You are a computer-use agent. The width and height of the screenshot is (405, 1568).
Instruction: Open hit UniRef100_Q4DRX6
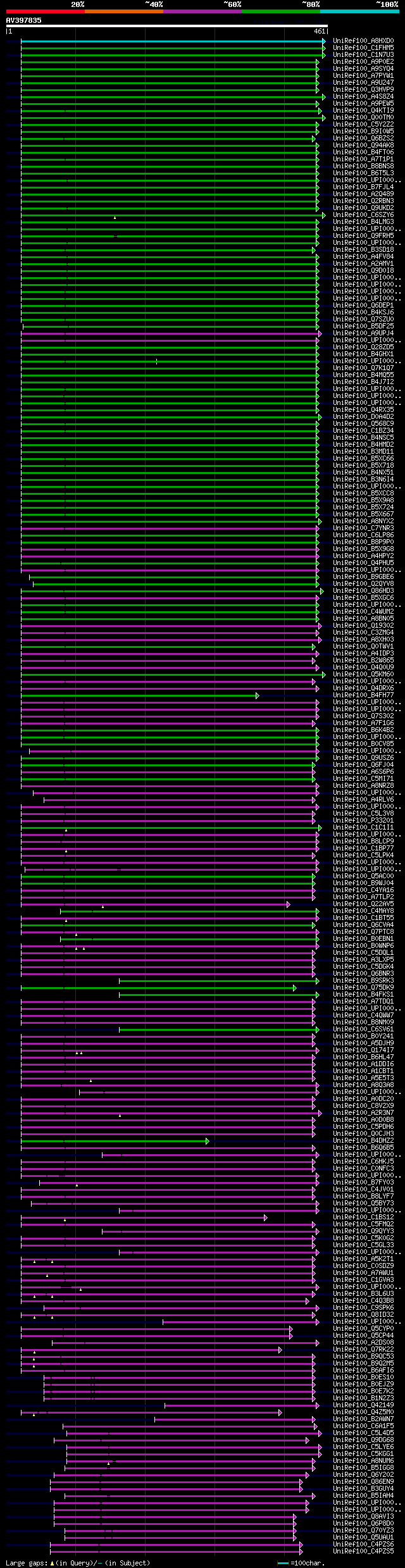tap(363, 688)
